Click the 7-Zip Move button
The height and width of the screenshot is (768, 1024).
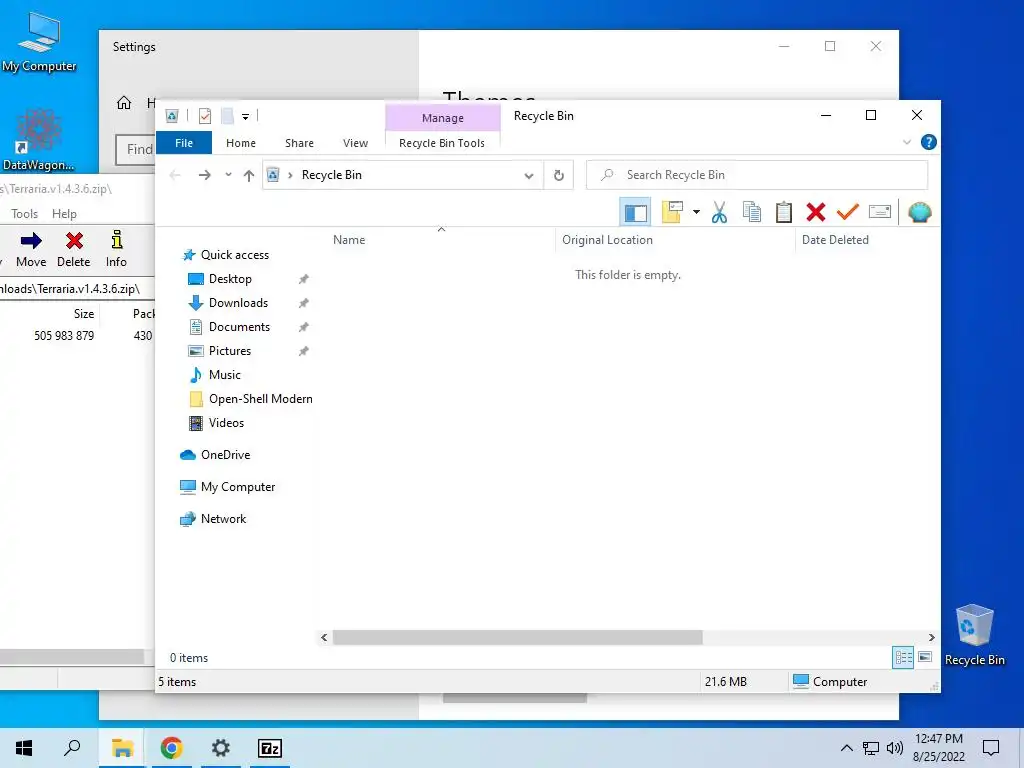point(31,249)
